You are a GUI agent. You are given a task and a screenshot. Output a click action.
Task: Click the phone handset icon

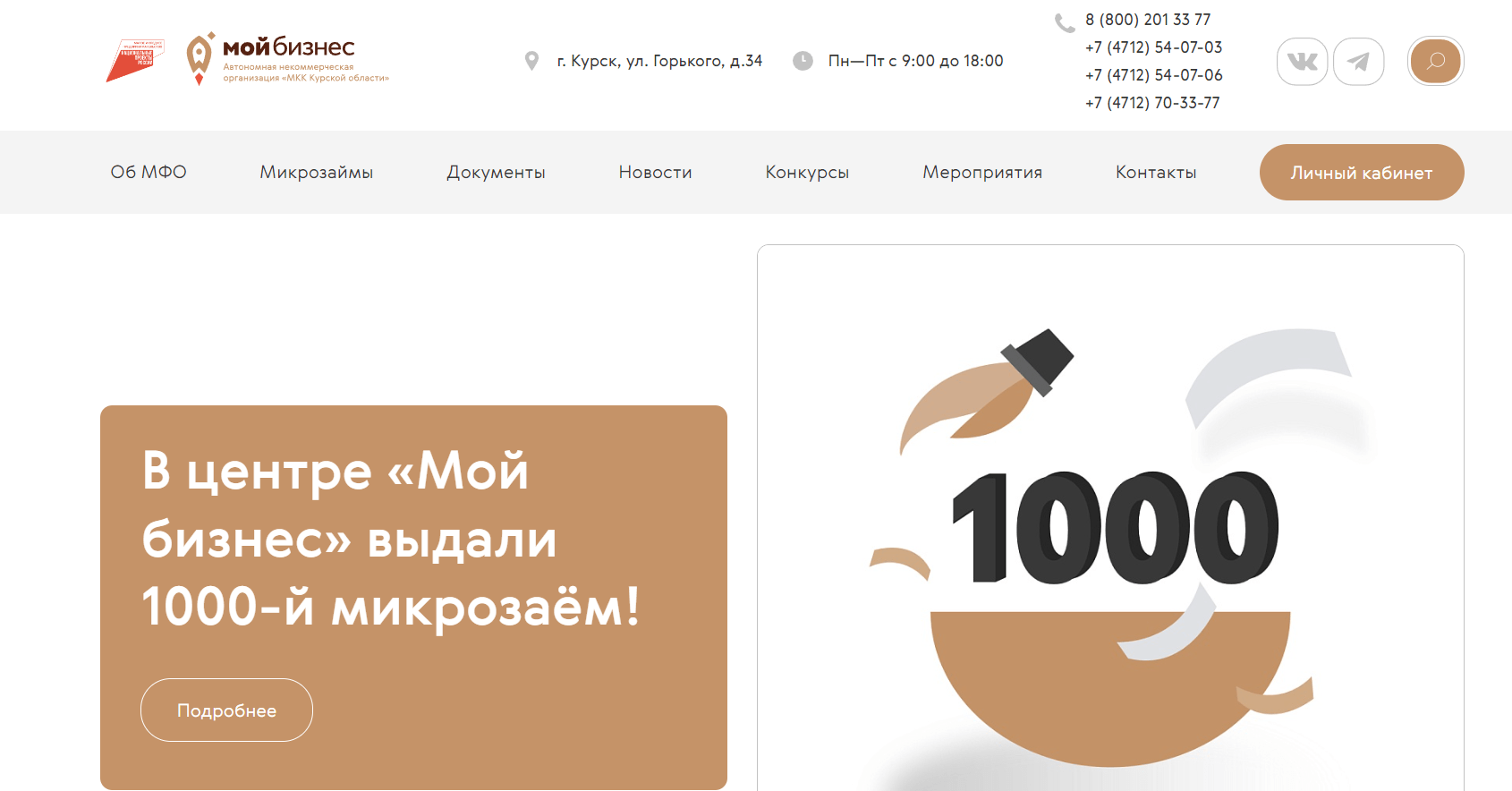click(x=1065, y=22)
